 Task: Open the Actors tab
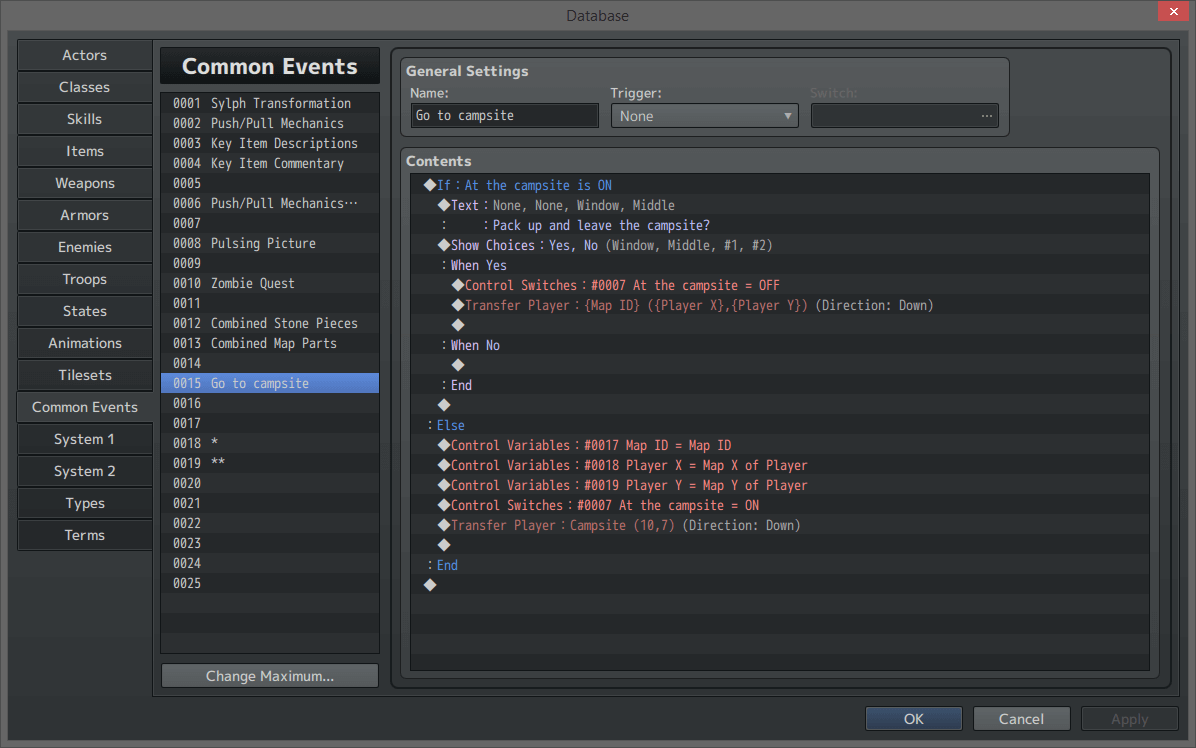pyautogui.click(x=85, y=55)
